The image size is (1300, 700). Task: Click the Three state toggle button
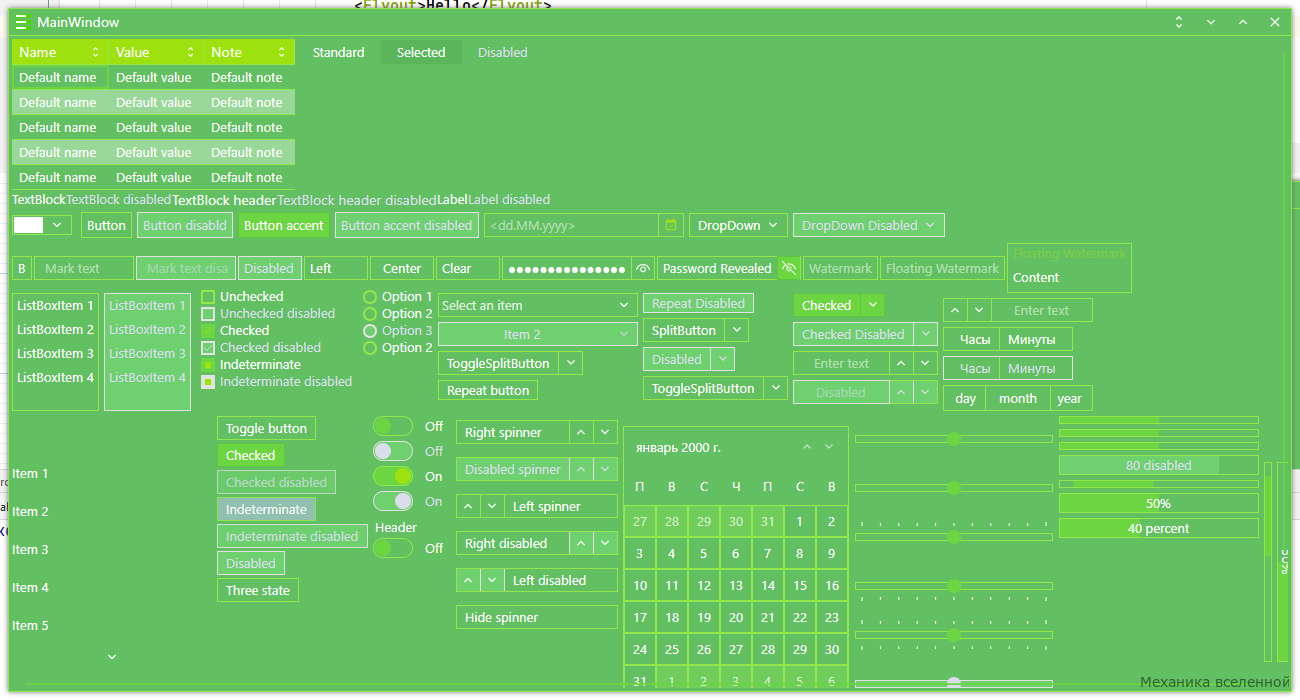coord(258,590)
